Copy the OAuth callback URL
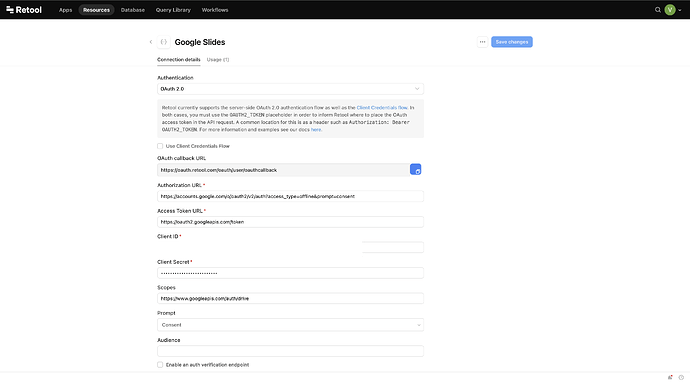 pyautogui.click(x=415, y=169)
